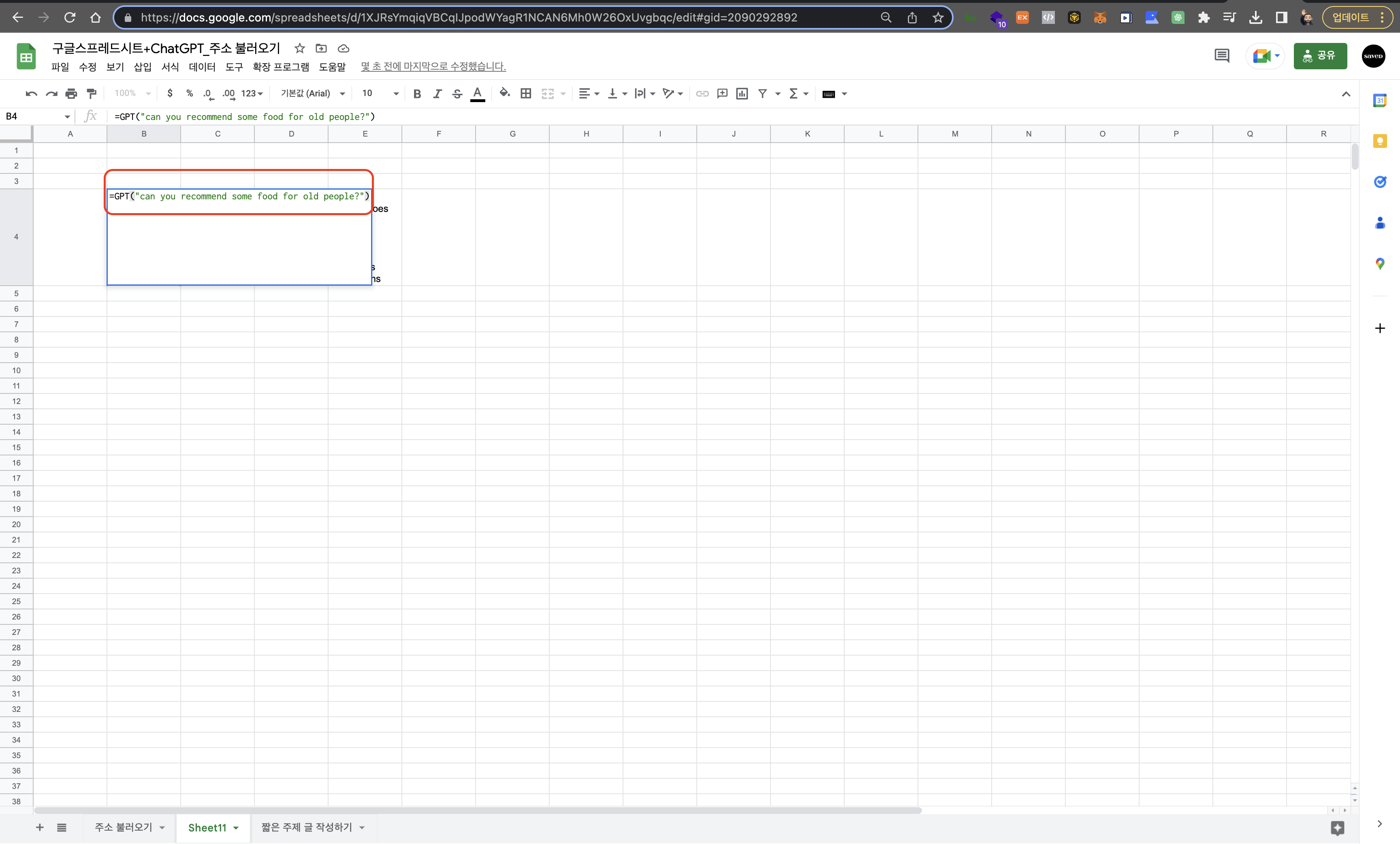
Task: Toggle bold formatting
Action: [x=417, y=94]
